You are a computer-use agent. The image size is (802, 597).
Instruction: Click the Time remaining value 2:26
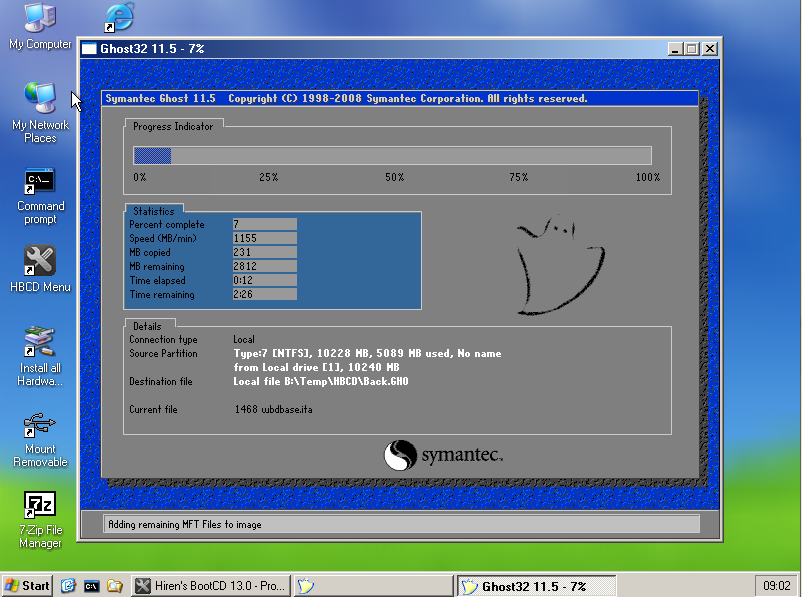tap(264, 294)
